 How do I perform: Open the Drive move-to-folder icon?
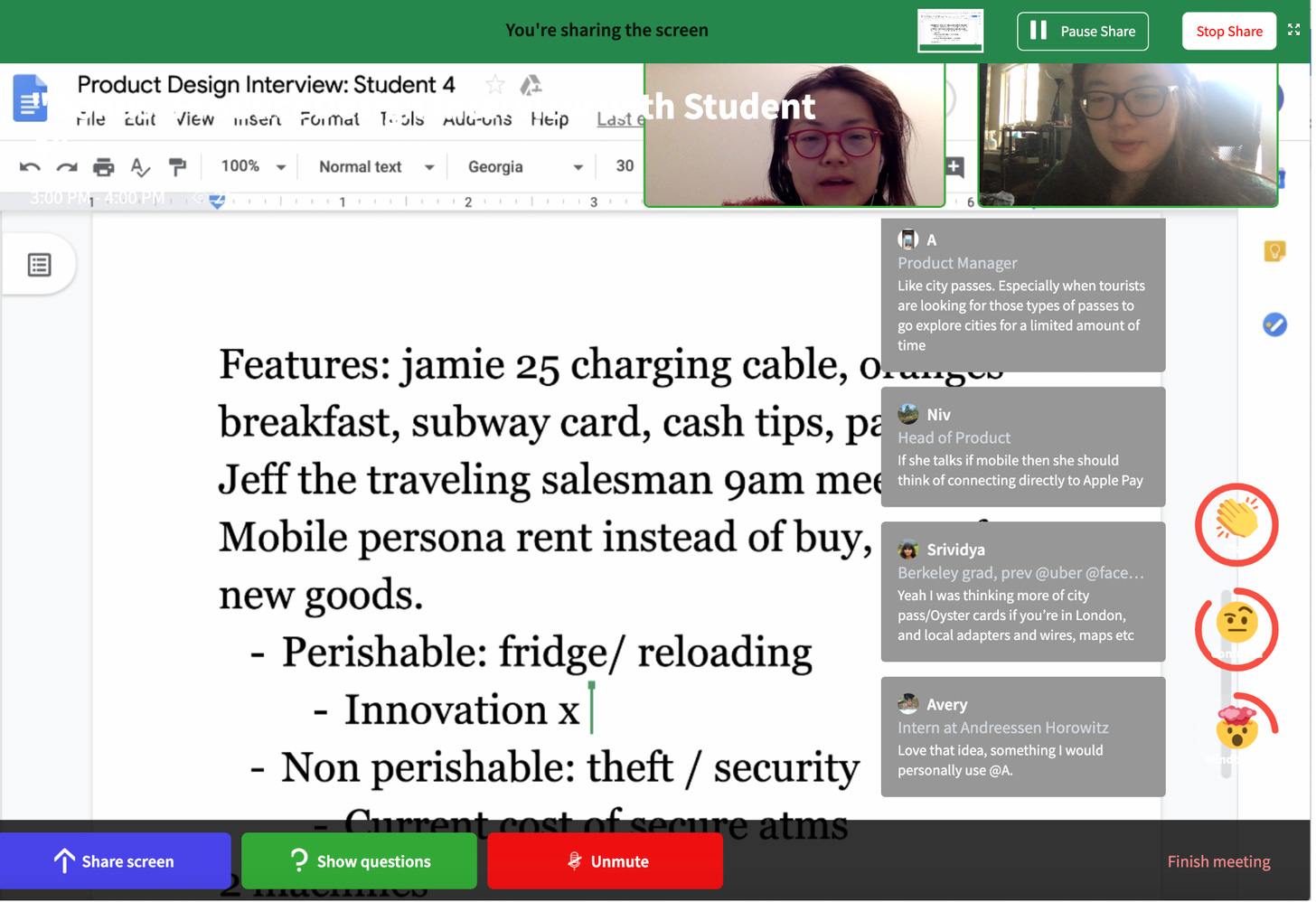(x=531, y=85)
